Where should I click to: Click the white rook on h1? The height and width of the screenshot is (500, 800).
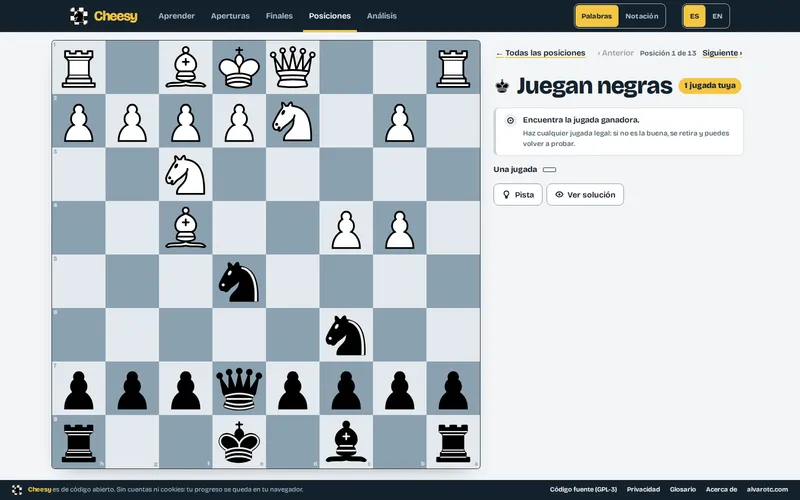coord(79,67)
